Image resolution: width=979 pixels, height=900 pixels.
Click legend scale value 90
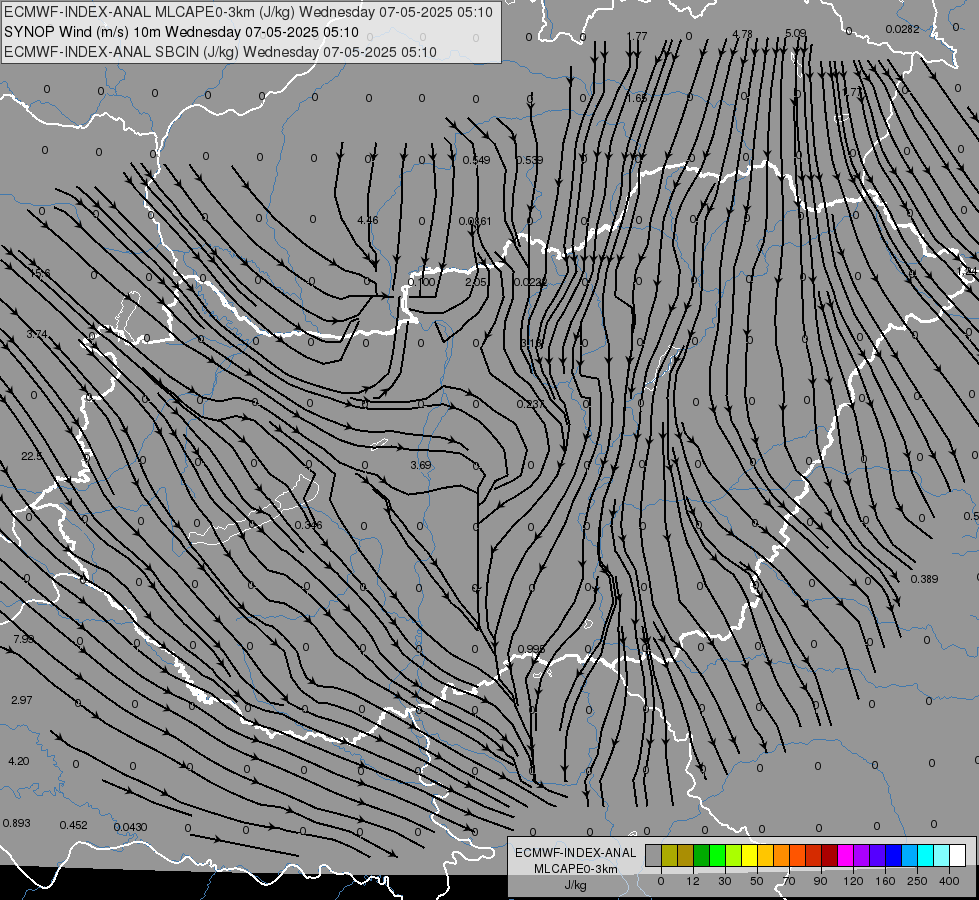tap(821, 881)
